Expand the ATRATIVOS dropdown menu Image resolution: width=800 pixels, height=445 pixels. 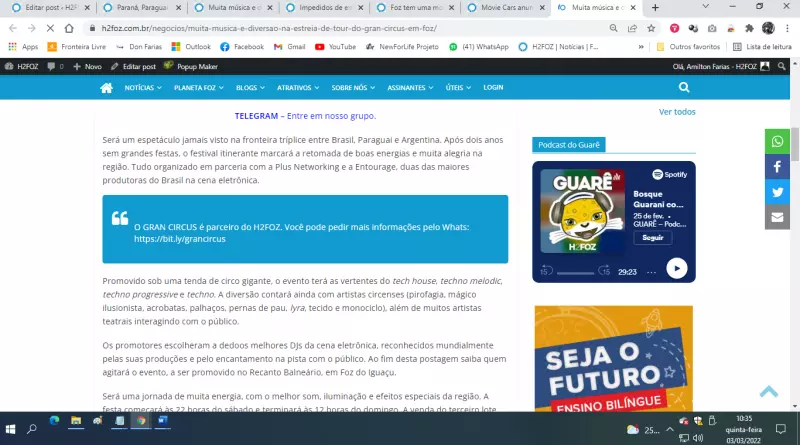point(297,88)
